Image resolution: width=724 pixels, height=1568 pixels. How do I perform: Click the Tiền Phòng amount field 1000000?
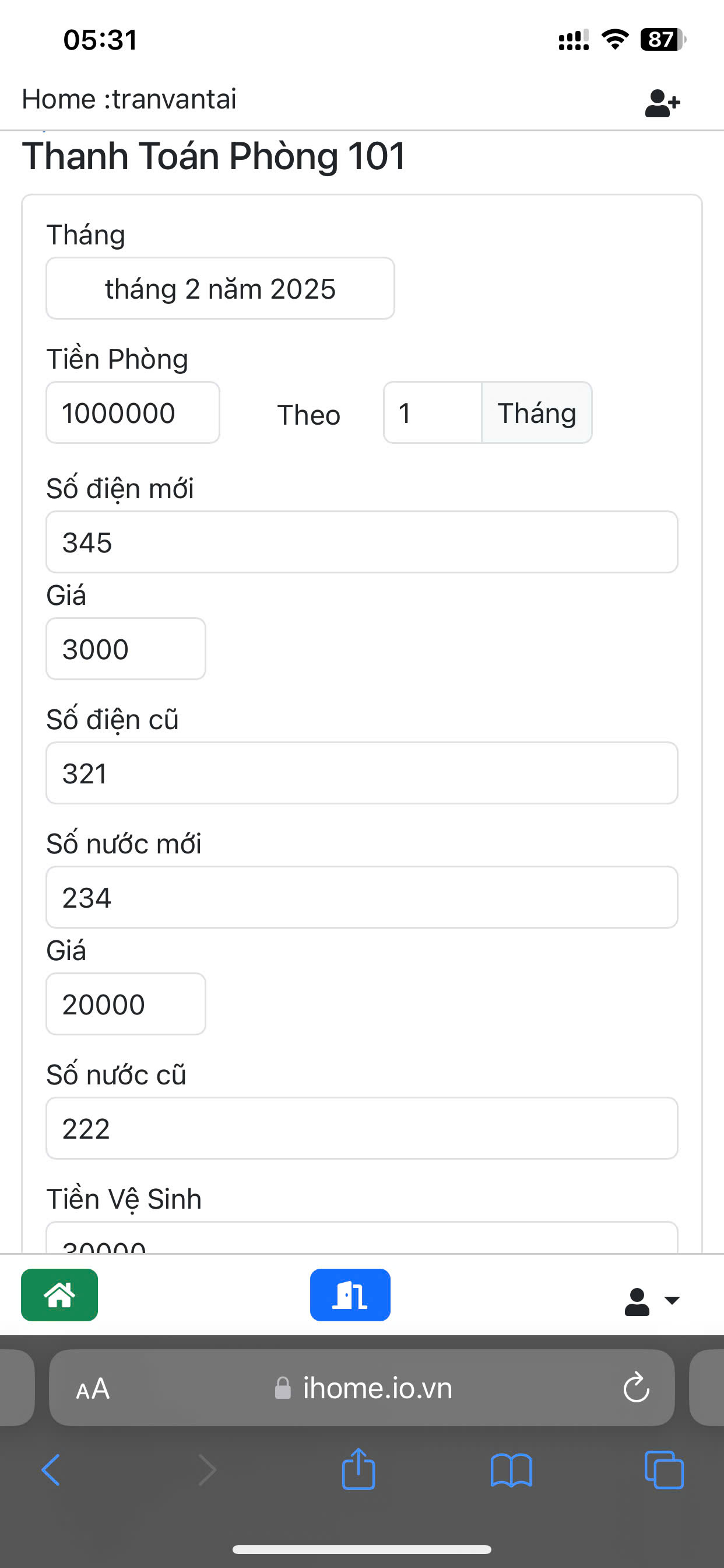(x=133, y=412)
